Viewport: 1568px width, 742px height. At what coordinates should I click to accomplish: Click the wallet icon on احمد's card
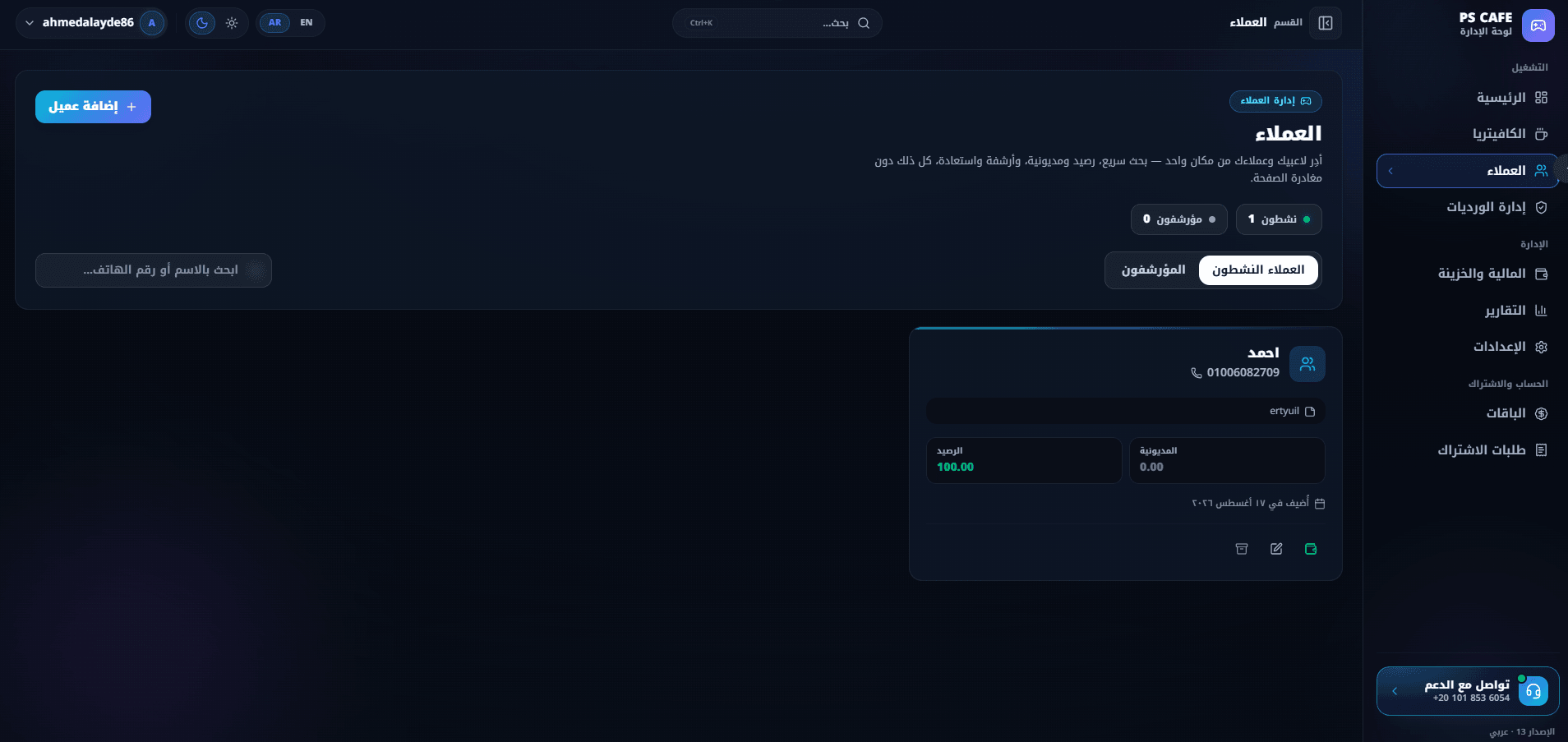click(x=1311, y=549)
